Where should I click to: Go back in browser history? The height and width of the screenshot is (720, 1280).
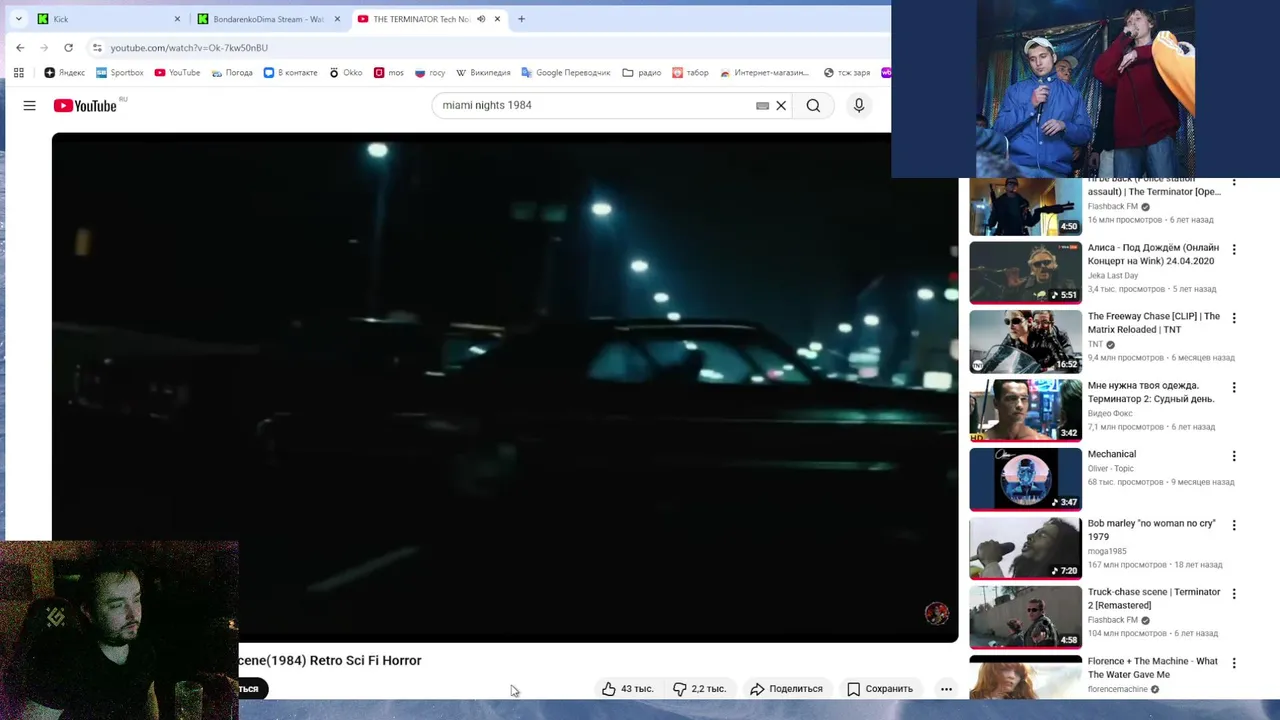[20, 47]
